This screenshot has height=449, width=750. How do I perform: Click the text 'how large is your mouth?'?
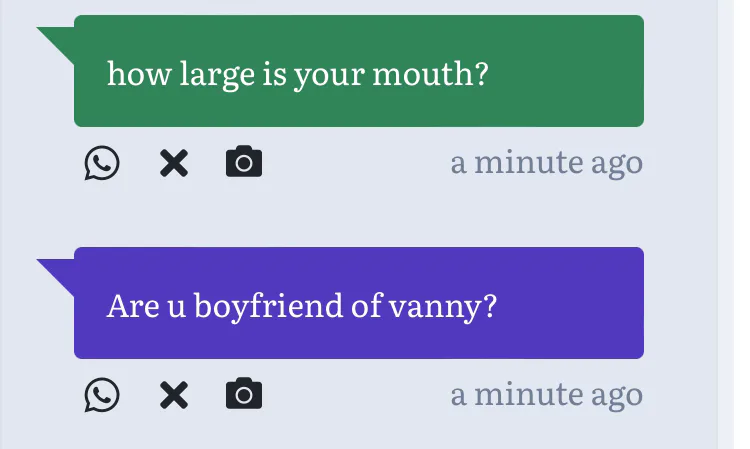[x=297, y=74]
